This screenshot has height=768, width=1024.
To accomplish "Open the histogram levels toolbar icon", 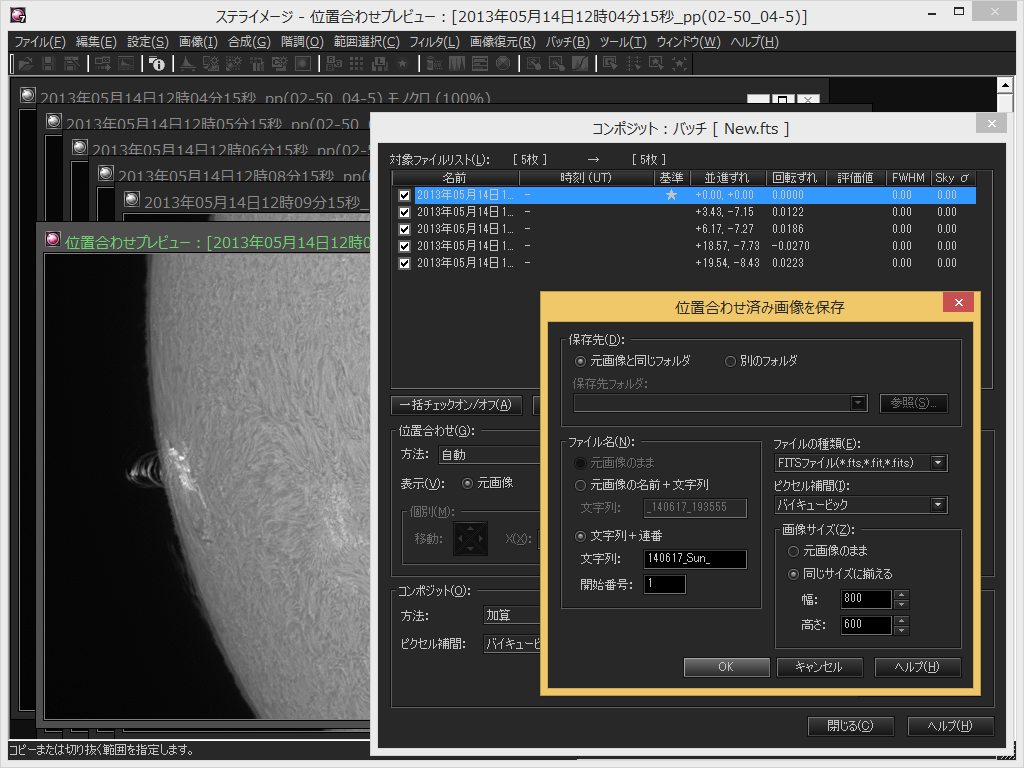I will 188,63.
